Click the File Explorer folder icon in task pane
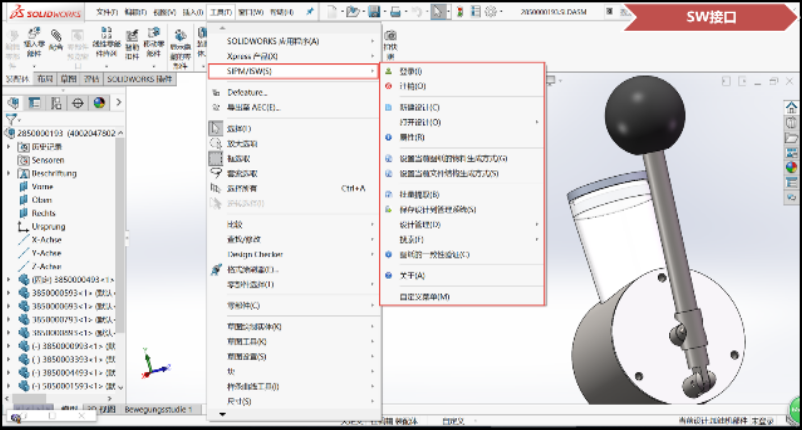This screenshot has height=431, width=802. [791, 138]
